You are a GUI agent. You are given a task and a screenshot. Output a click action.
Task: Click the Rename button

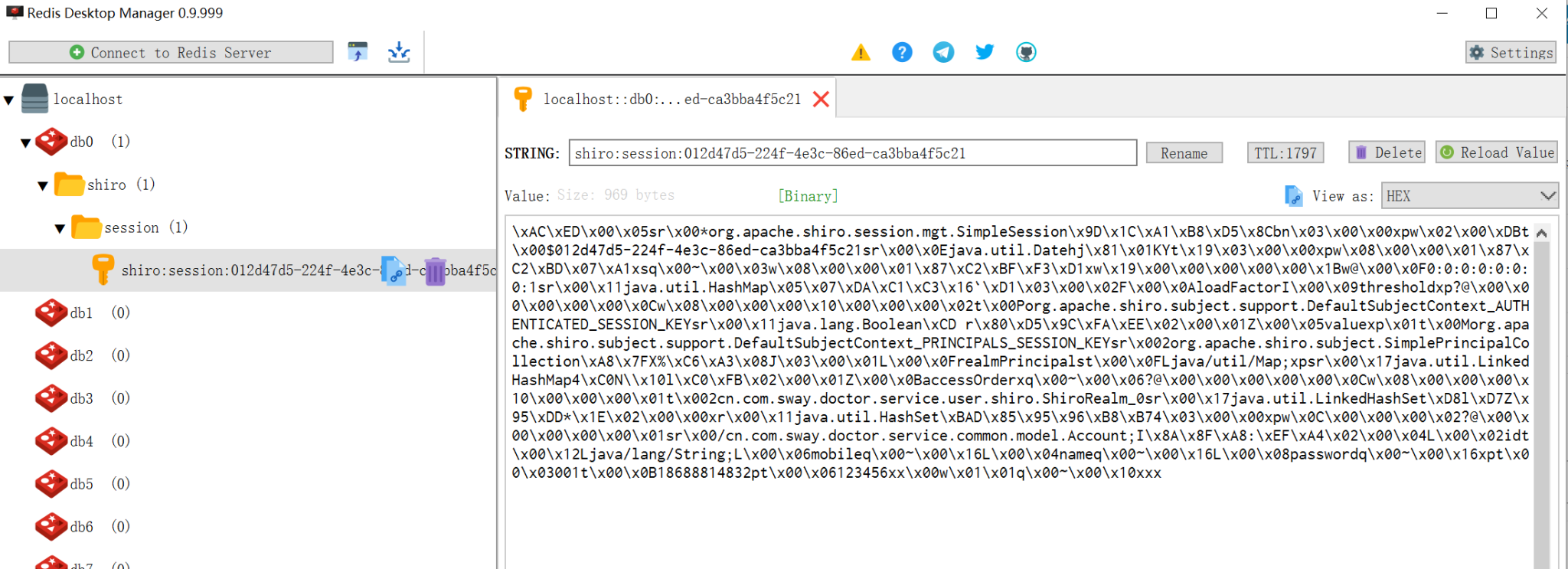pos(1184,153)
